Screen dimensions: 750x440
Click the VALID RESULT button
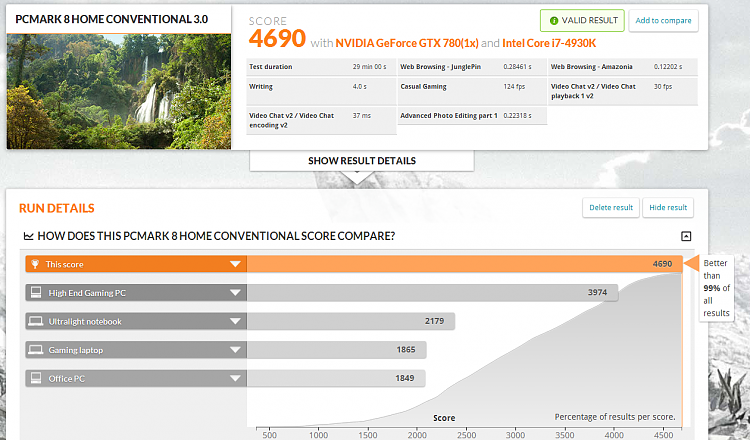[582, 21]
